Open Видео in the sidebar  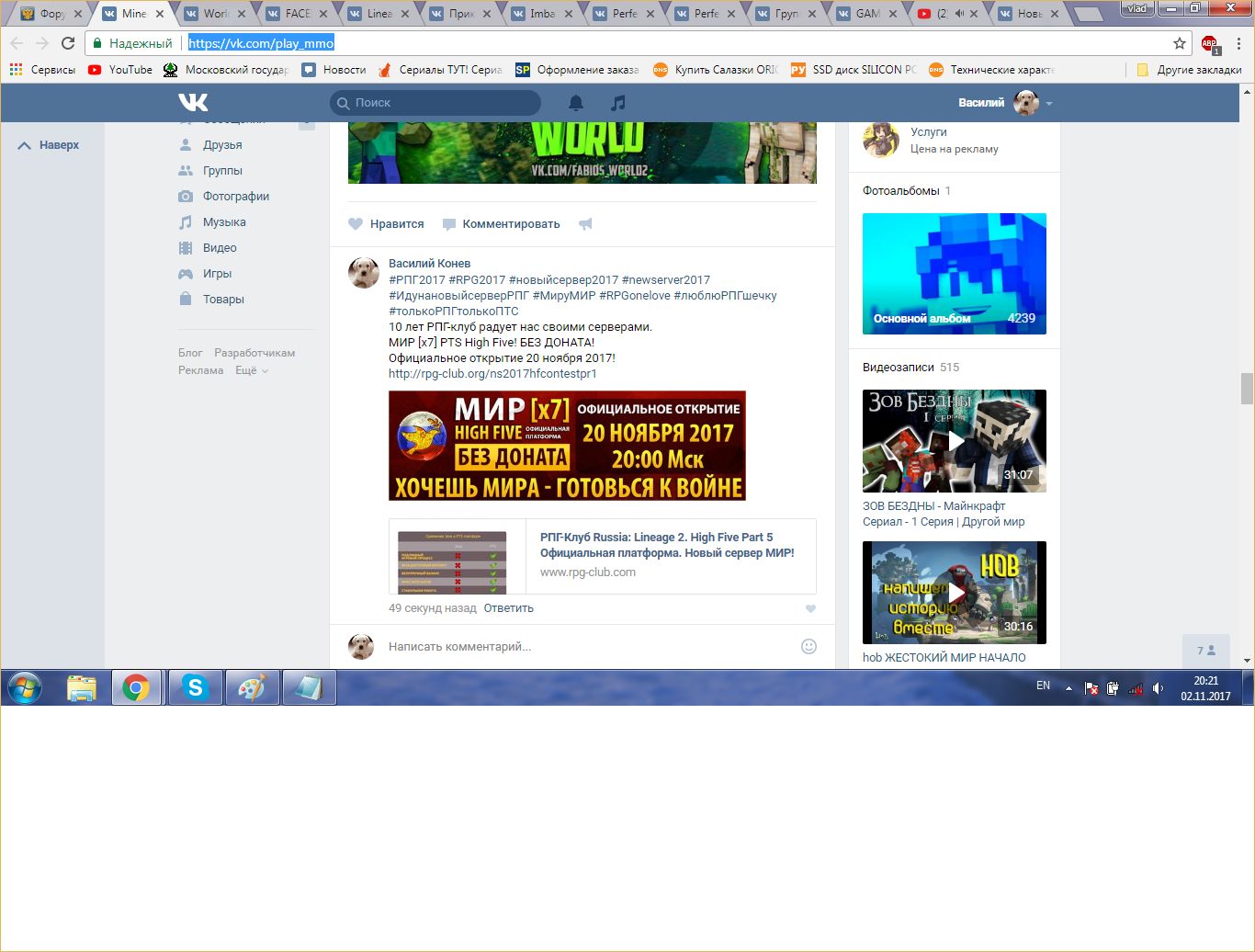pyautogui.click(x=220, y=248)
